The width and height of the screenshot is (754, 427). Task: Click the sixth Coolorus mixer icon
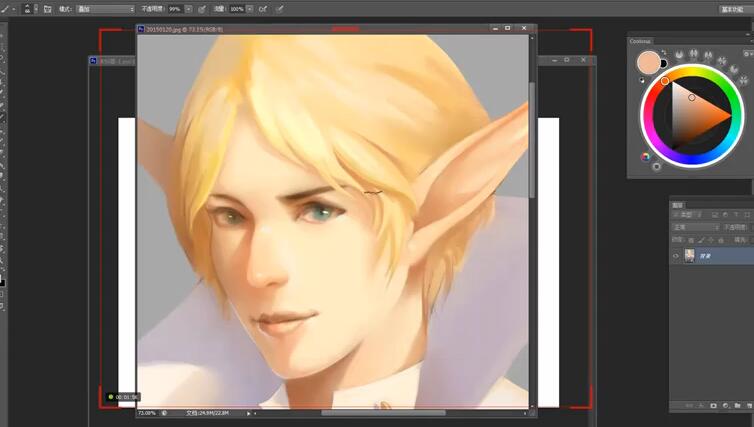(744, 80)
